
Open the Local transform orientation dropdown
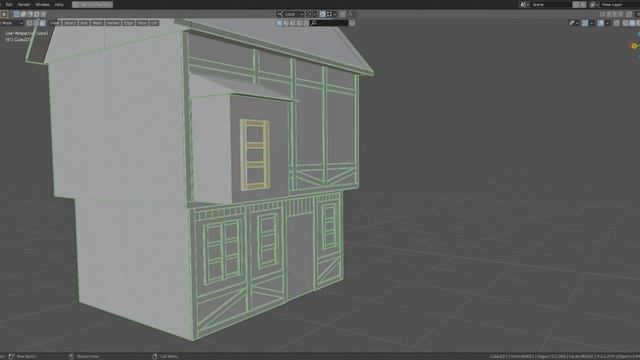pos(290,14)
